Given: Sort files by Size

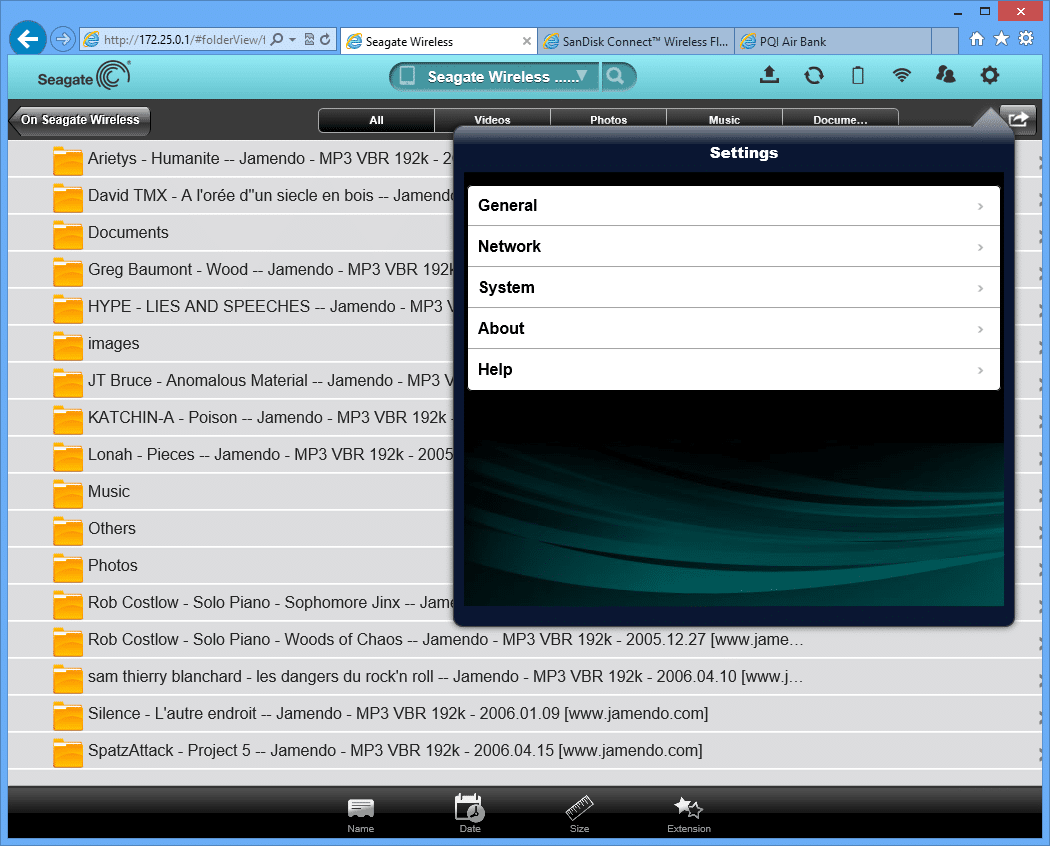Looking at the screenshot, I should pyautogui.click(x=579, y=815).
